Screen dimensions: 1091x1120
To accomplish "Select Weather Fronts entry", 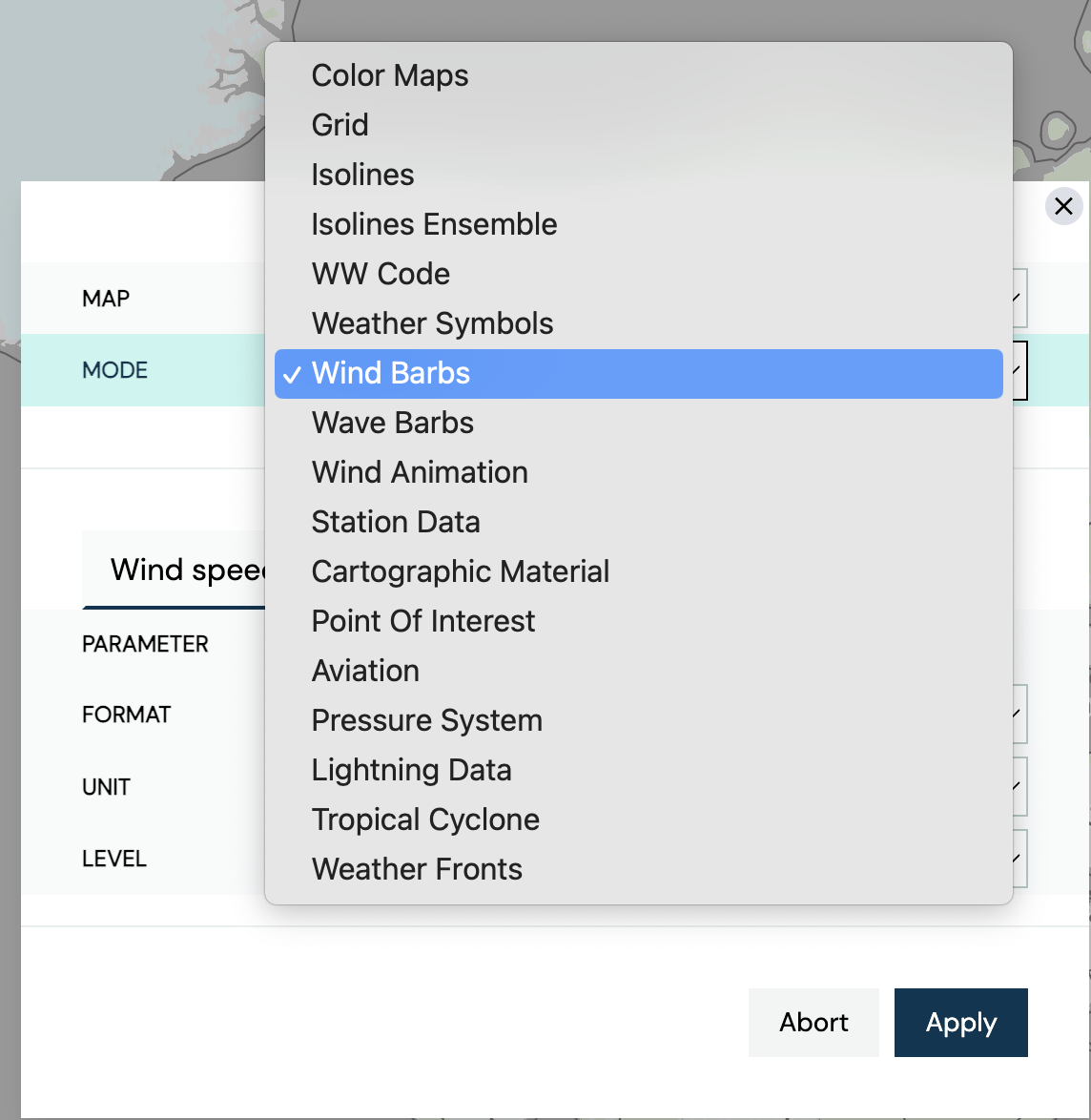I will click(x=418, y=869).
